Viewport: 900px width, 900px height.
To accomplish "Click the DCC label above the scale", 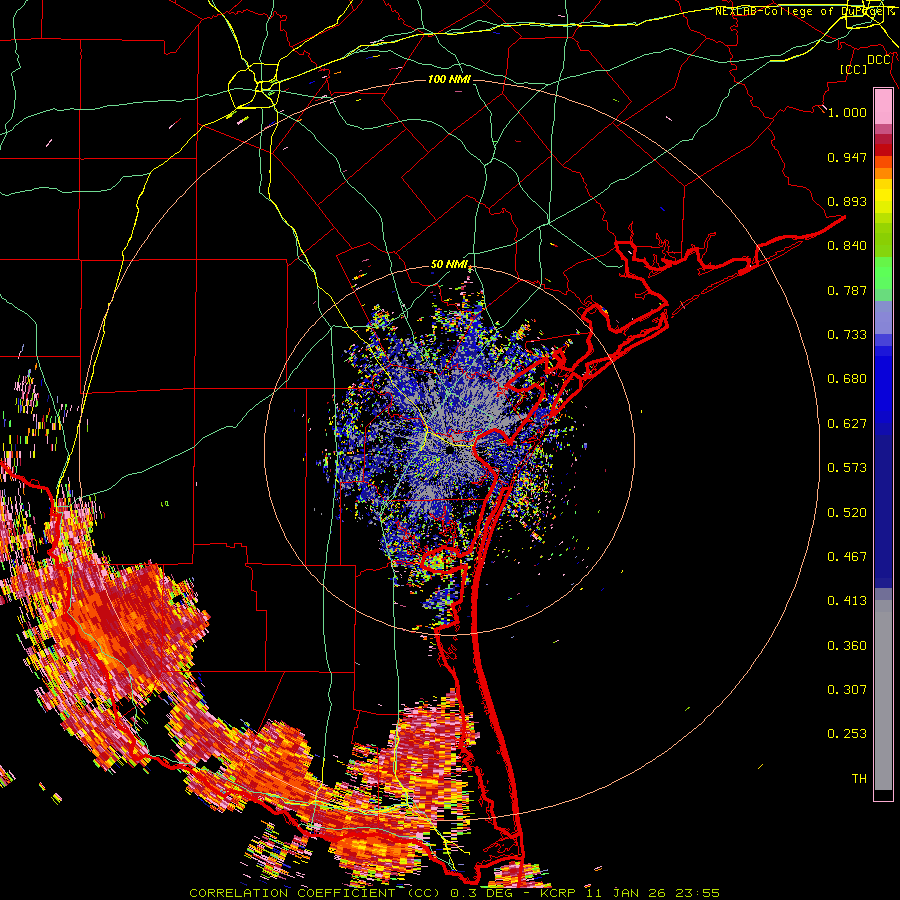I will pos(879,60).
